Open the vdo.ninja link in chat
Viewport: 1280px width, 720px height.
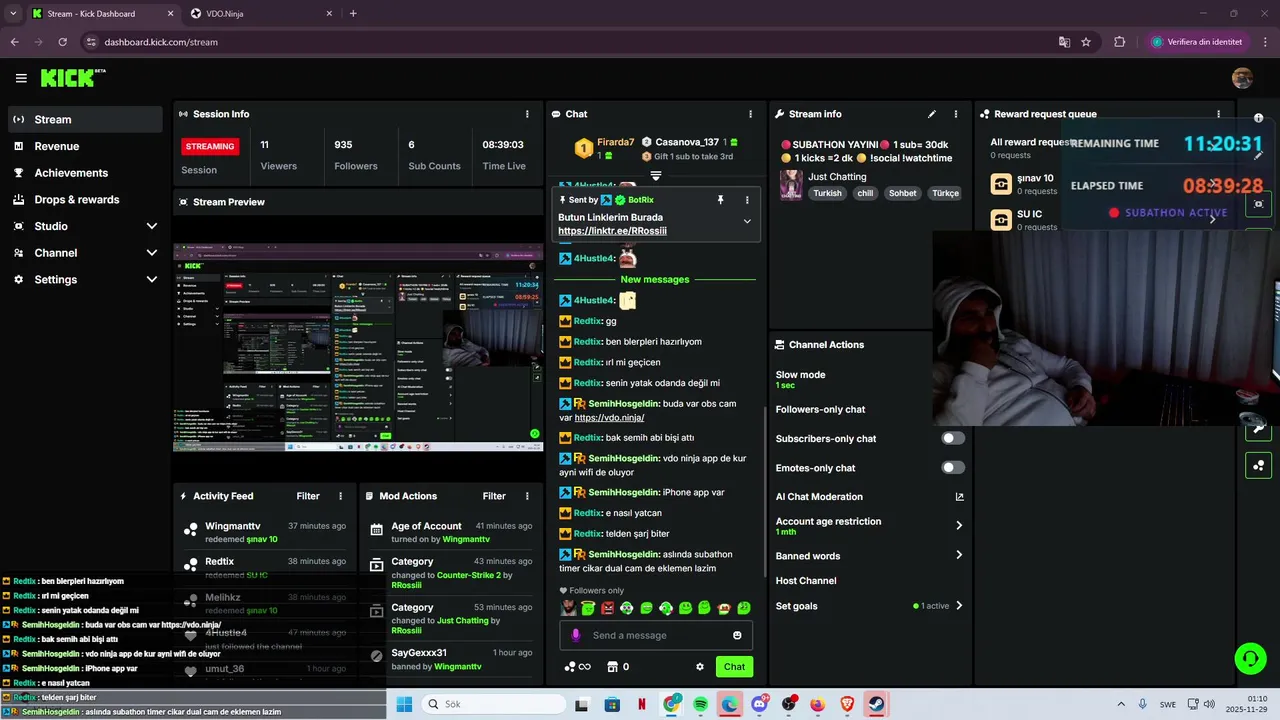(x=609, y=418)
